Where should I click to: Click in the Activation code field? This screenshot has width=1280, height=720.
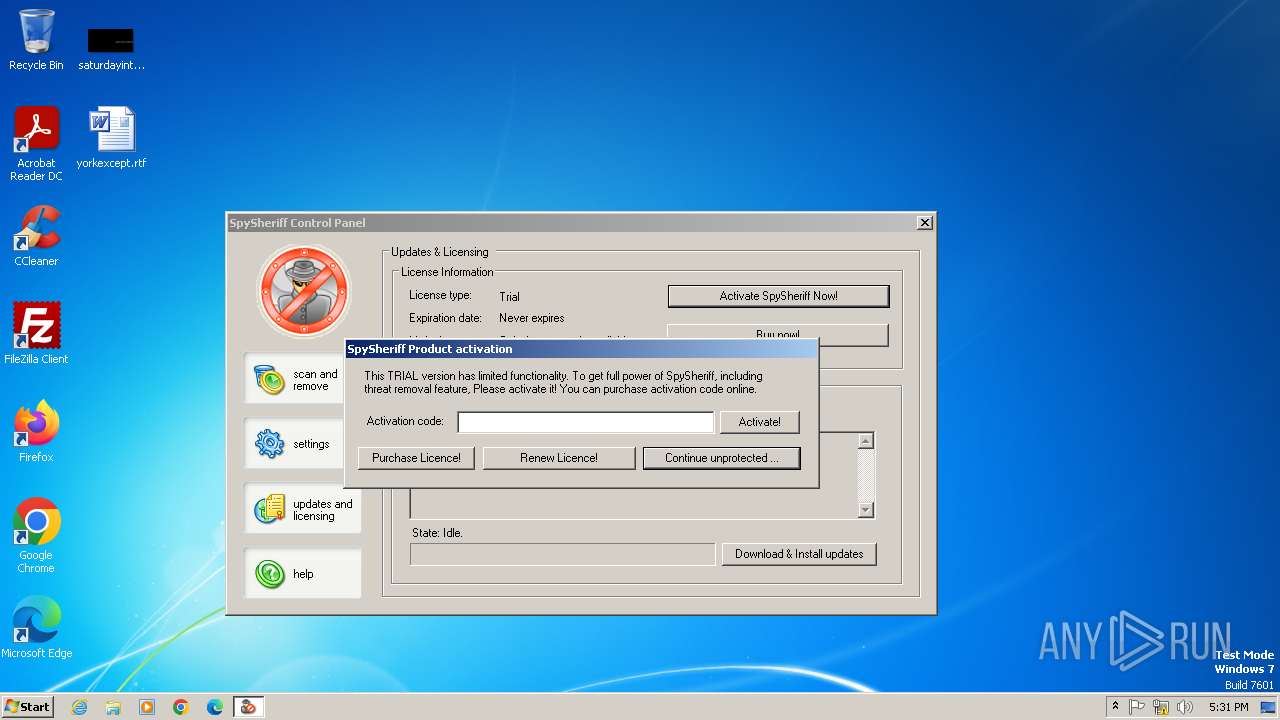(x=586, y=422)
